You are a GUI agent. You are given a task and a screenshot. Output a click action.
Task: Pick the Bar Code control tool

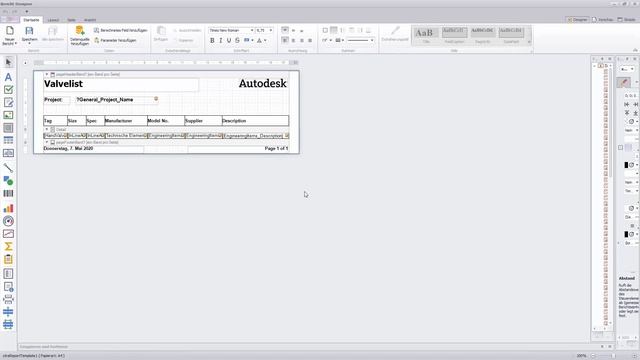[x=8, y=193]
